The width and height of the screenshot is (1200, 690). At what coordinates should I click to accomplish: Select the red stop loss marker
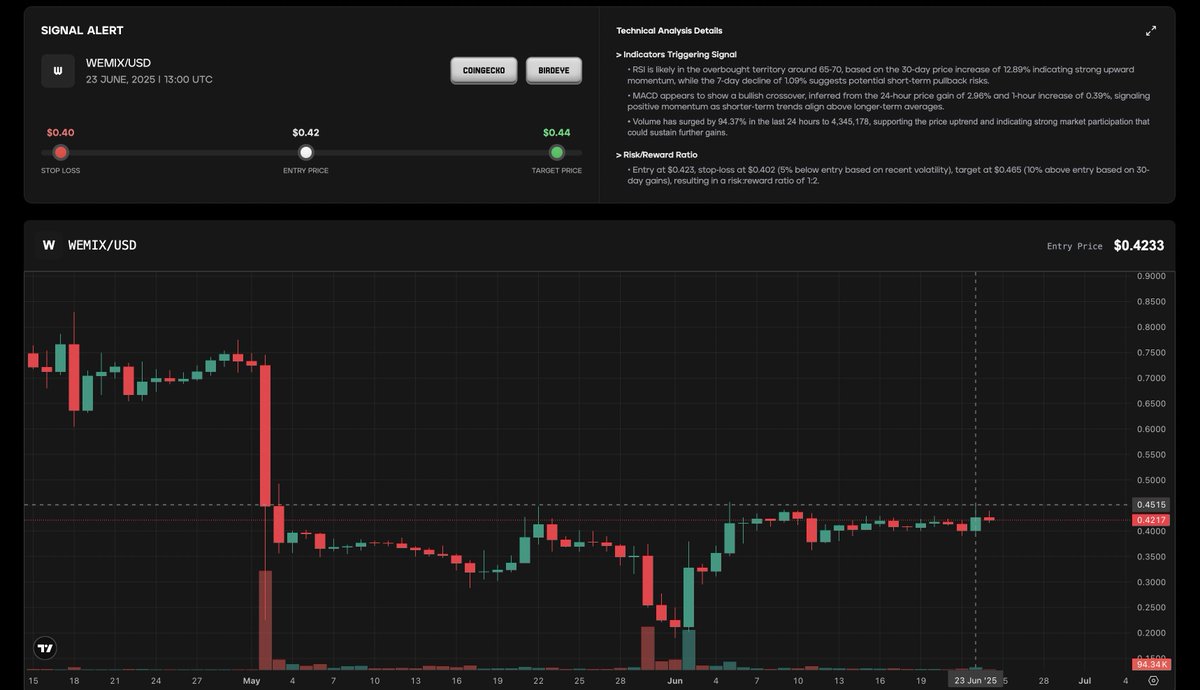tap(61, 152)
